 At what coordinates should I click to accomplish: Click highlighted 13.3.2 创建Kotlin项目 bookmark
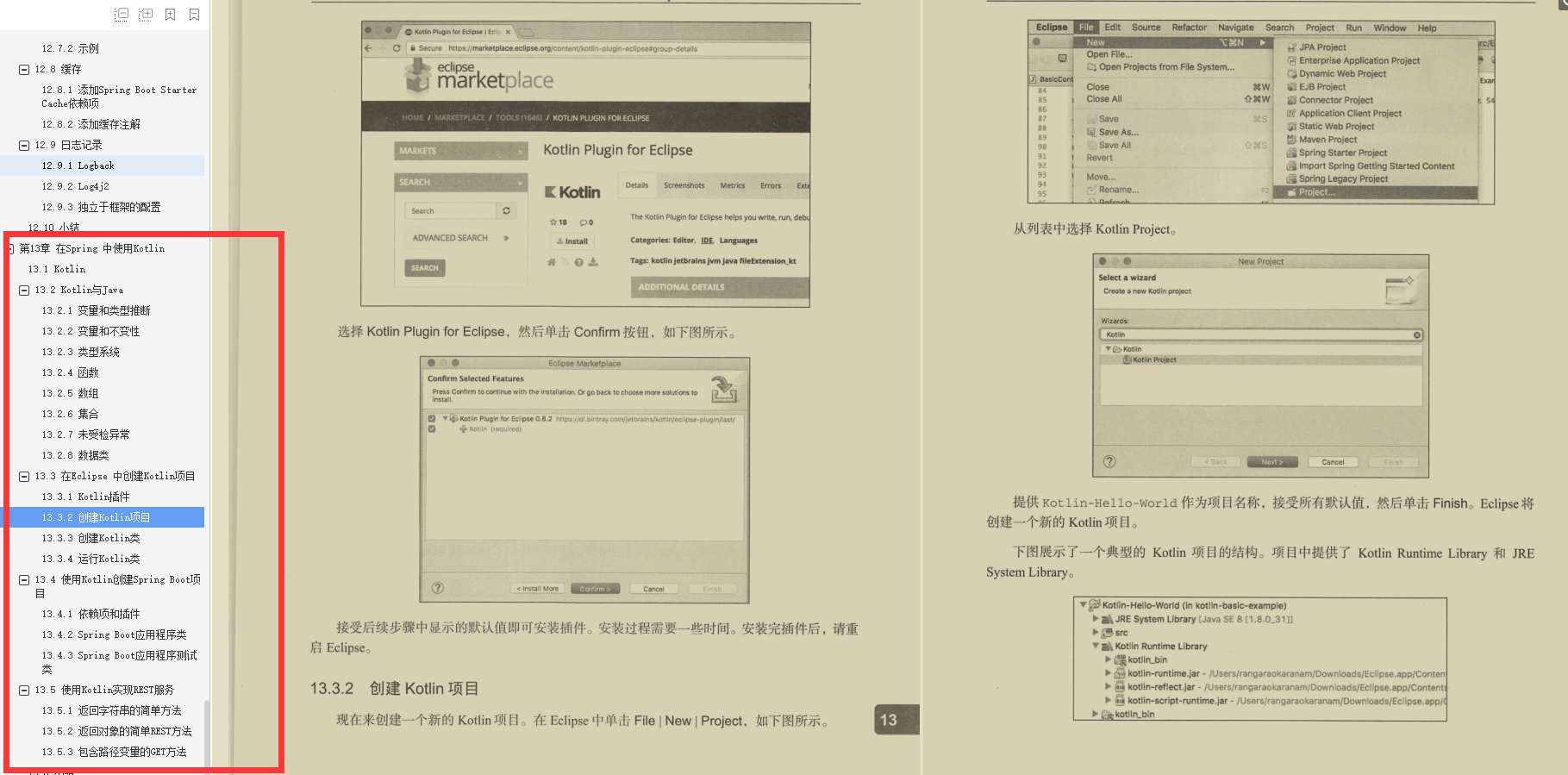[x=96, y=517]
